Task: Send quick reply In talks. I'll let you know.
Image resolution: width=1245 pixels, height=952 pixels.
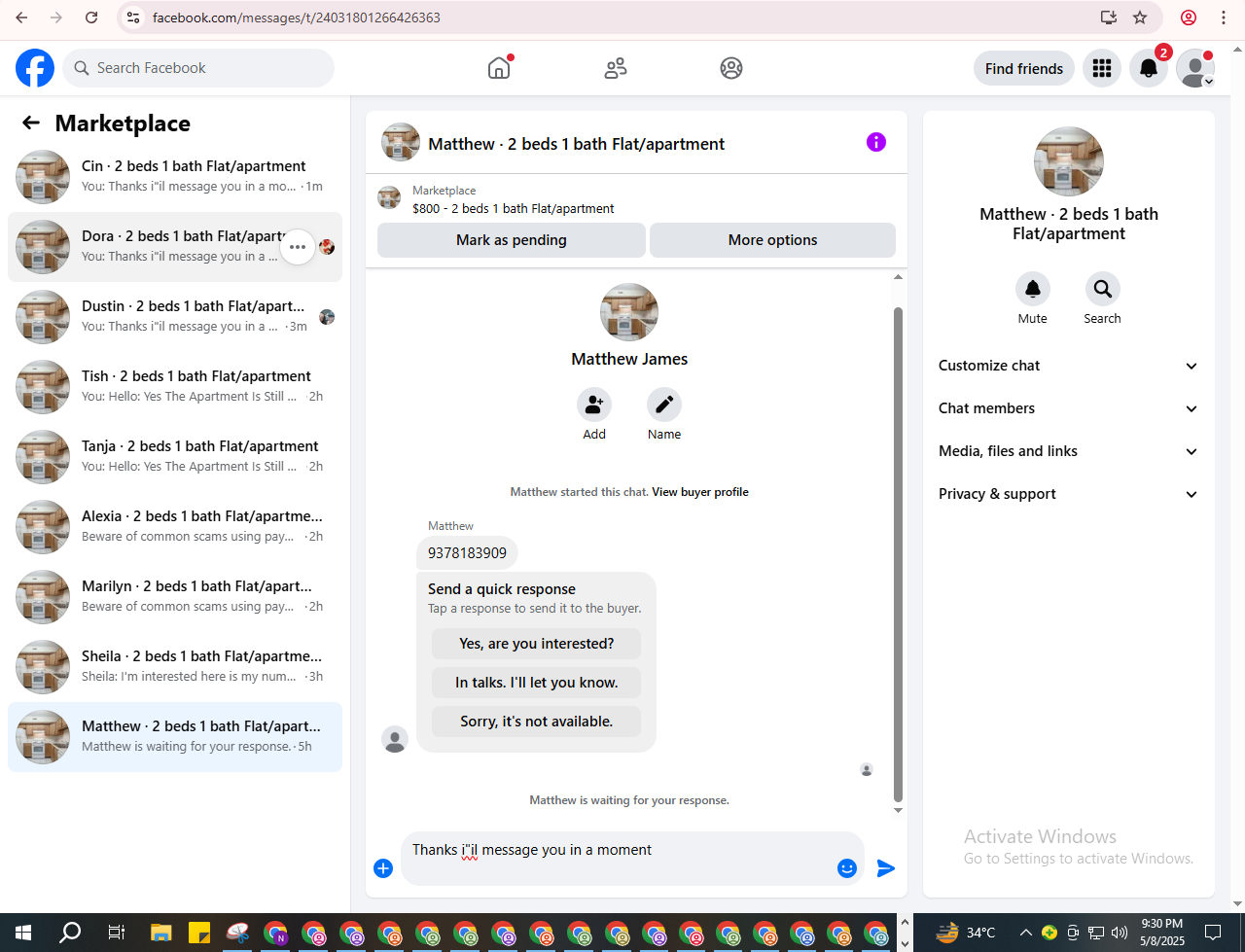Action: point(537,683)
